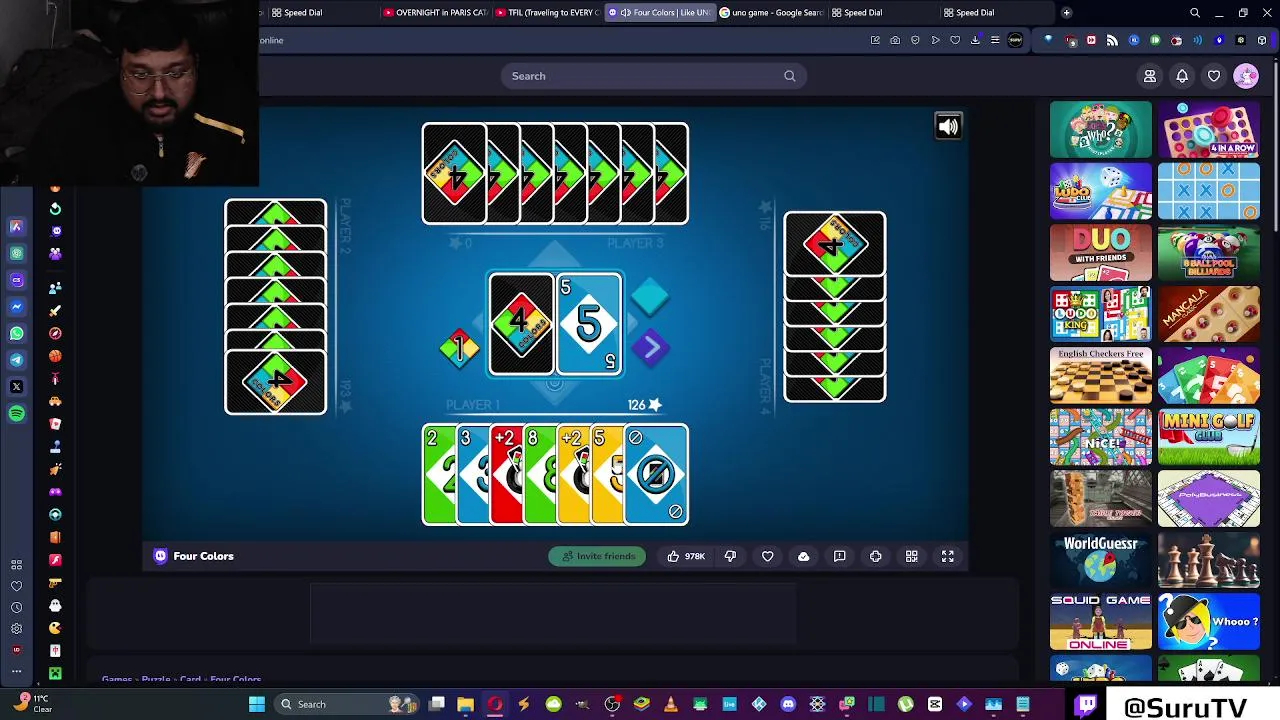Open the 4 in a Row game thumbnail

[1209, 129]
